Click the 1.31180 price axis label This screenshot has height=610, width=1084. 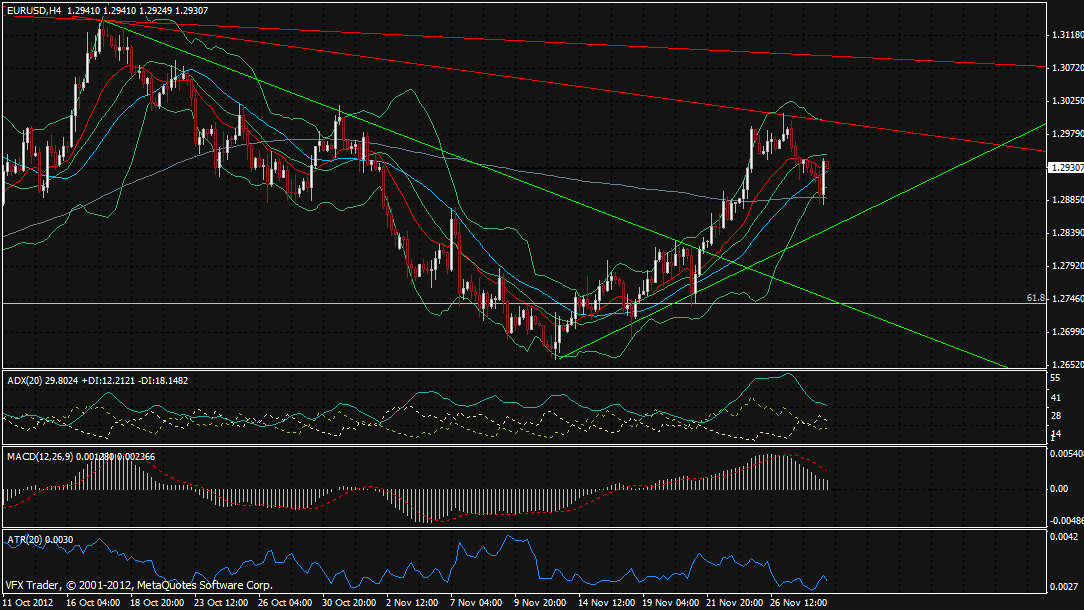[x=1065, y=35]
